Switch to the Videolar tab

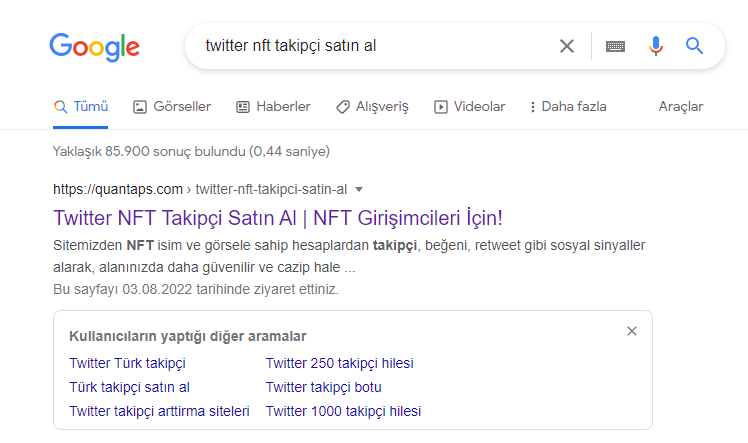click(469, 106)
